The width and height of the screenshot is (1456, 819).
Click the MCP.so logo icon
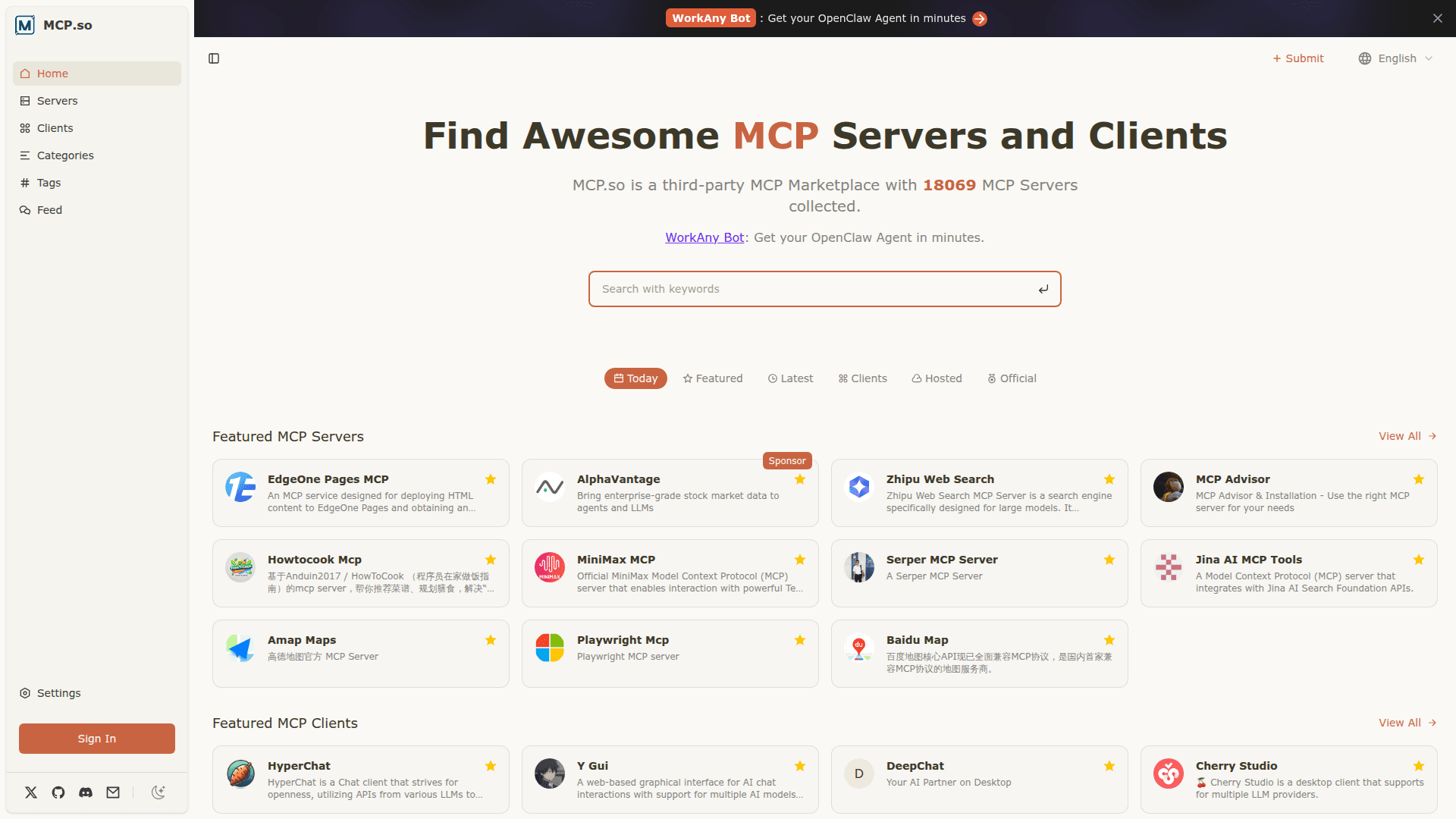tap(25, 25)
